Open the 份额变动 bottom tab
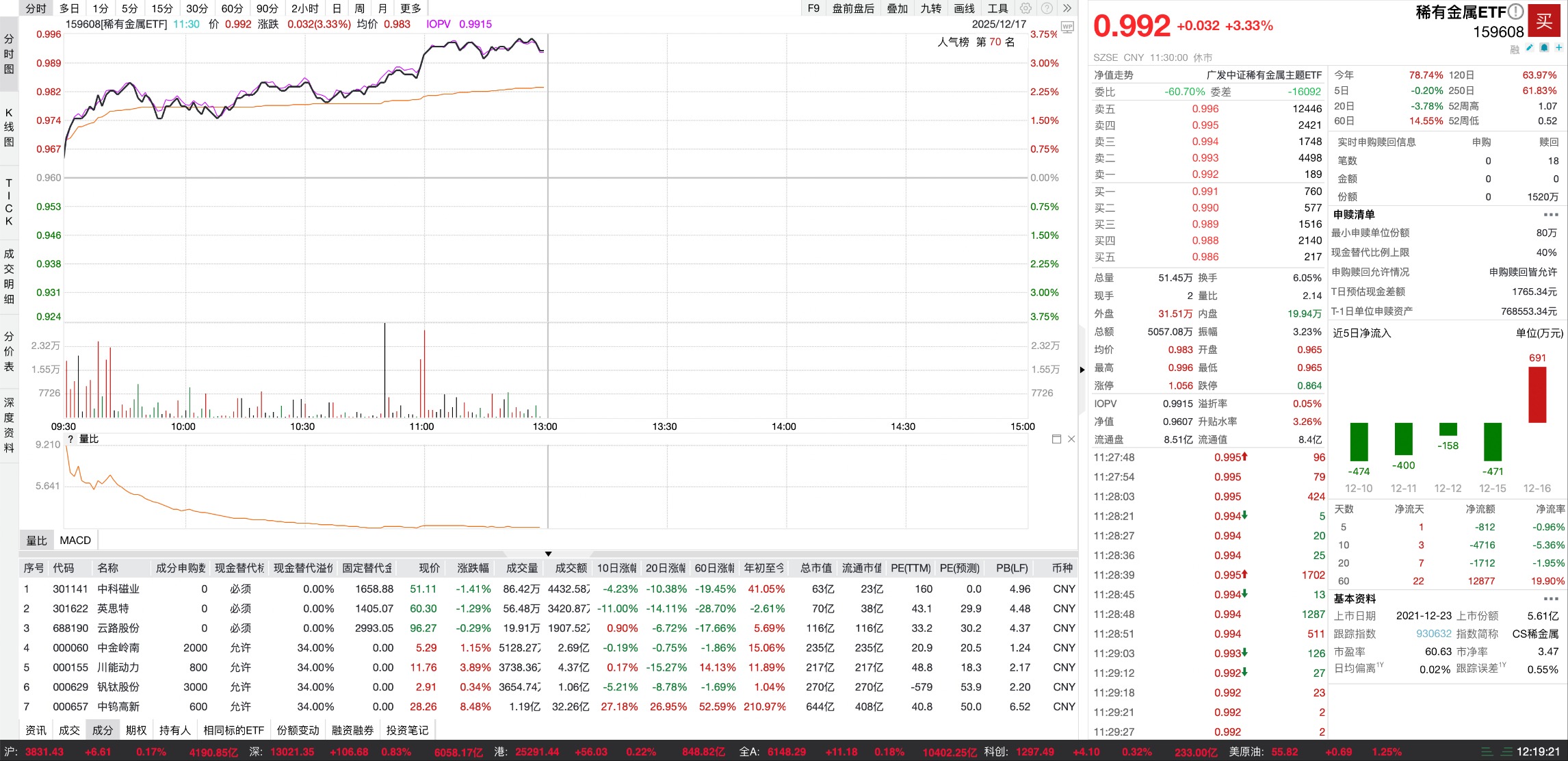Viewport: 1568px width, 761px height. [x=298, y=730]
